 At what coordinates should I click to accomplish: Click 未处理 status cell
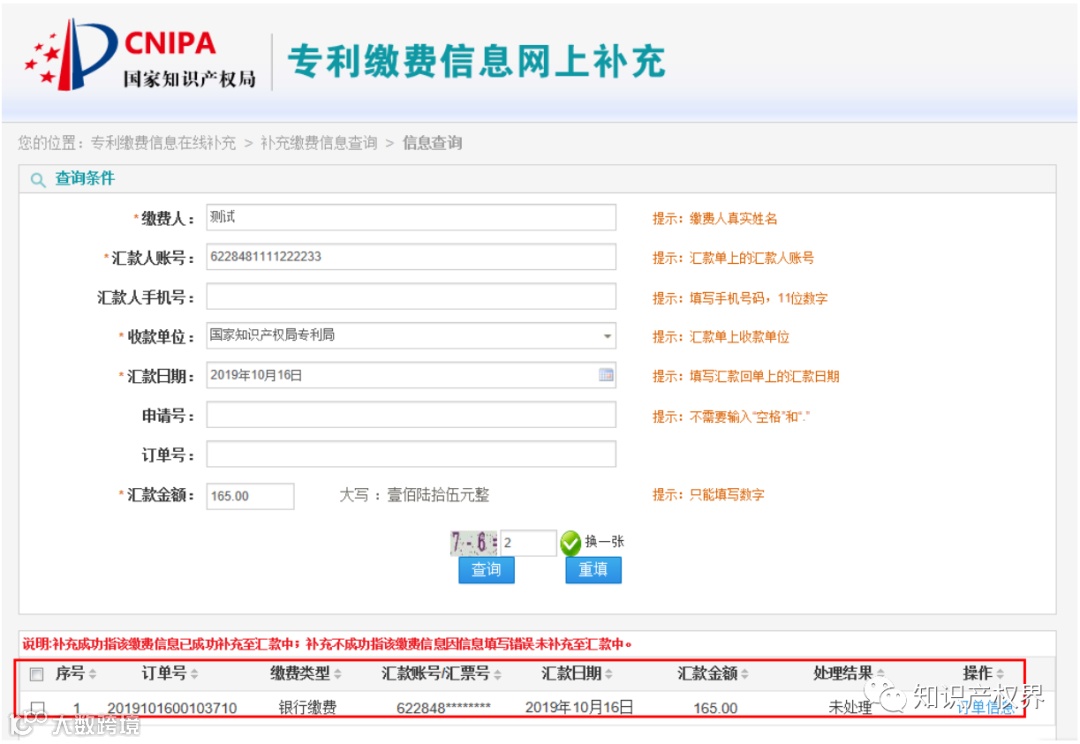[x=850, y=707]
